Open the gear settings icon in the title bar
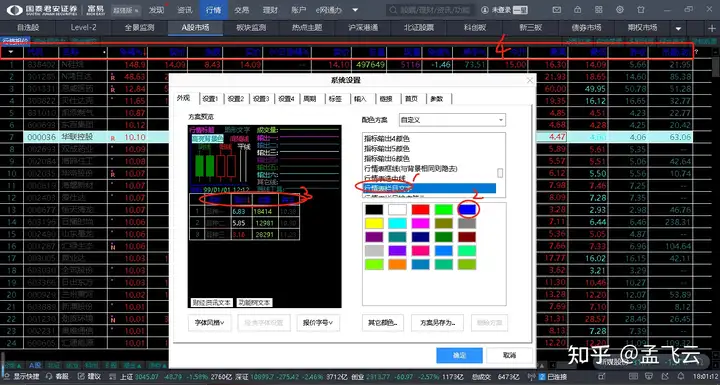The width and height of the screenshot is (720, 385). (620, 10)
